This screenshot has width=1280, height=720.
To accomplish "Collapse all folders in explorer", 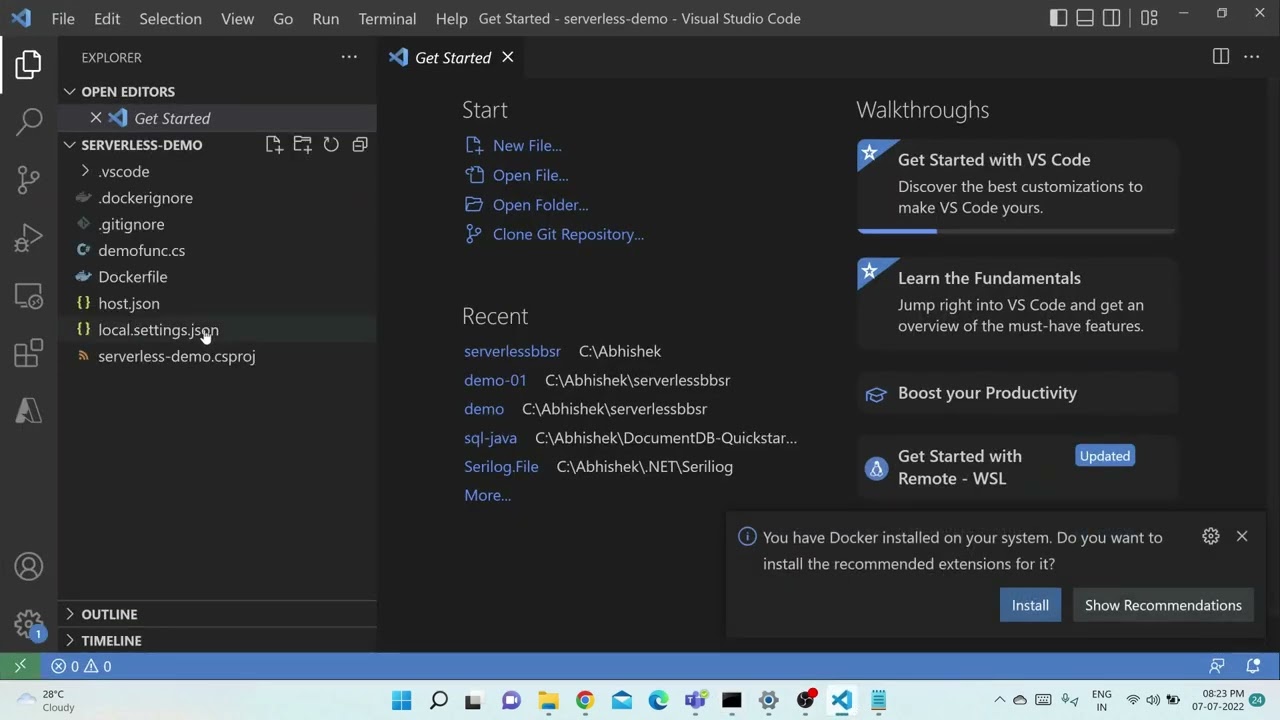I will pos(360,145).
